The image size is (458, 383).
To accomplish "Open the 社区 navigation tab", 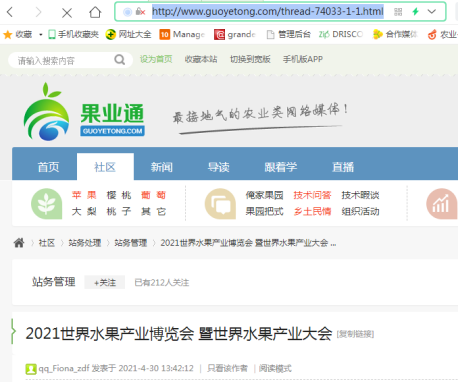I will coord(105,167).
